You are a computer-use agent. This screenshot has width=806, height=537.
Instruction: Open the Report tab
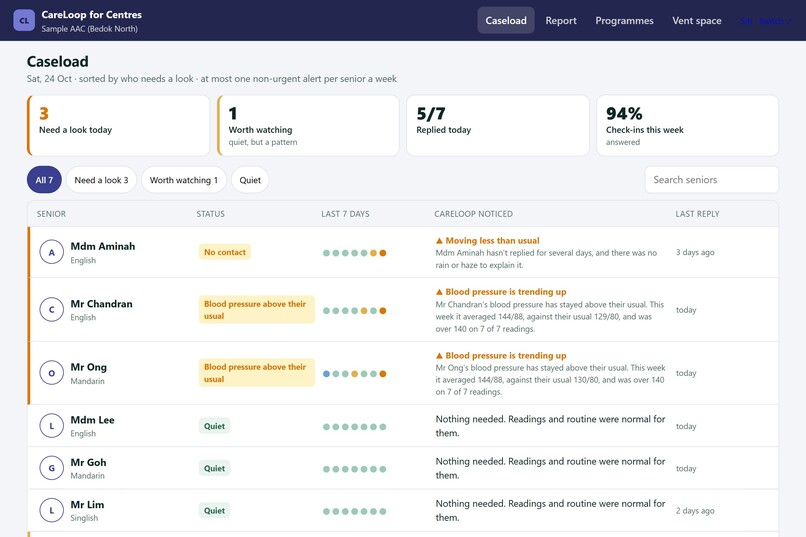coord(561,21)
